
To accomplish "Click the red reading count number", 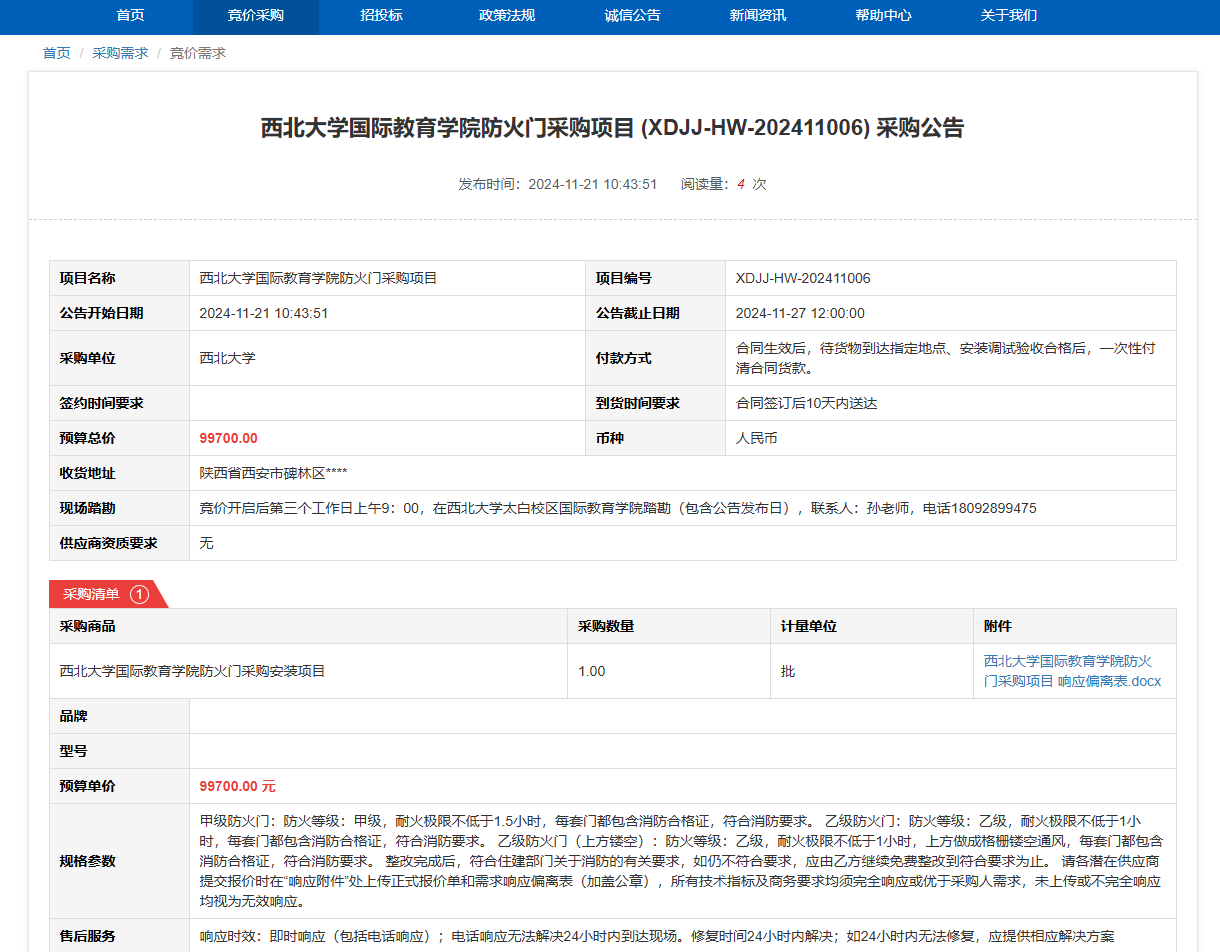I will pyautogui.click(x=741, y=184).
